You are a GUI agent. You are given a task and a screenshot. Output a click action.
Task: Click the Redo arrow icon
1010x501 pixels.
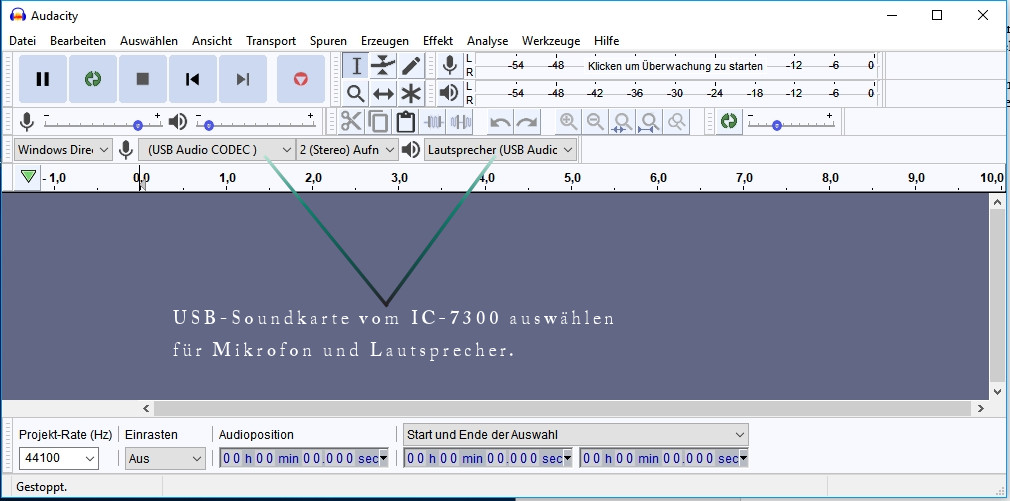click(527, 121)
